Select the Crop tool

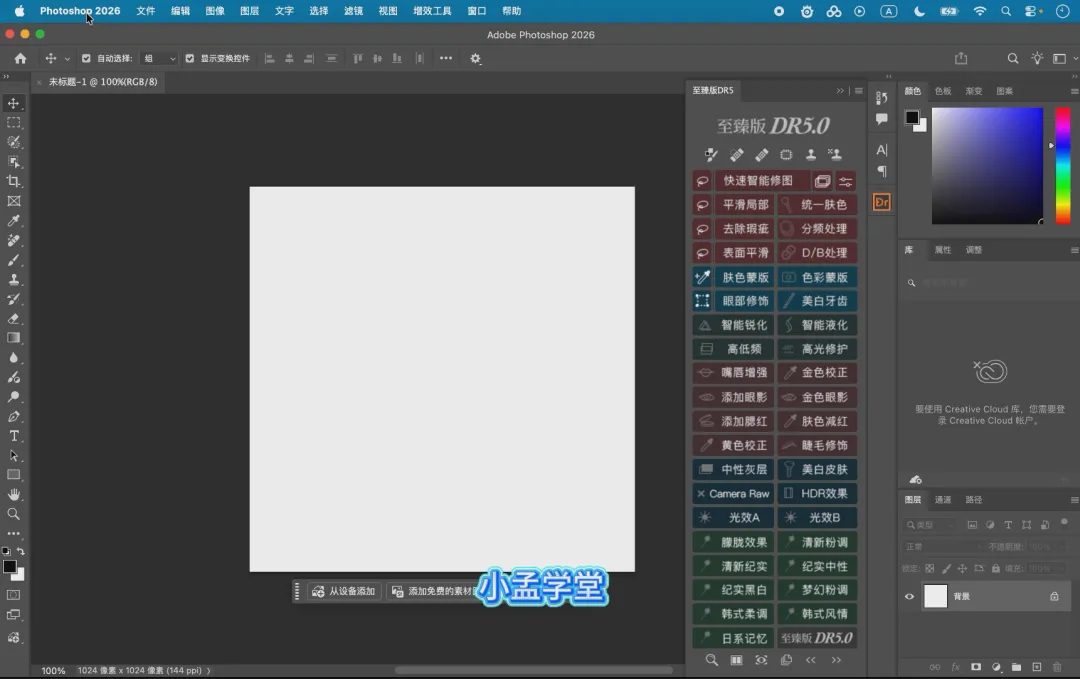click(13, 181)
